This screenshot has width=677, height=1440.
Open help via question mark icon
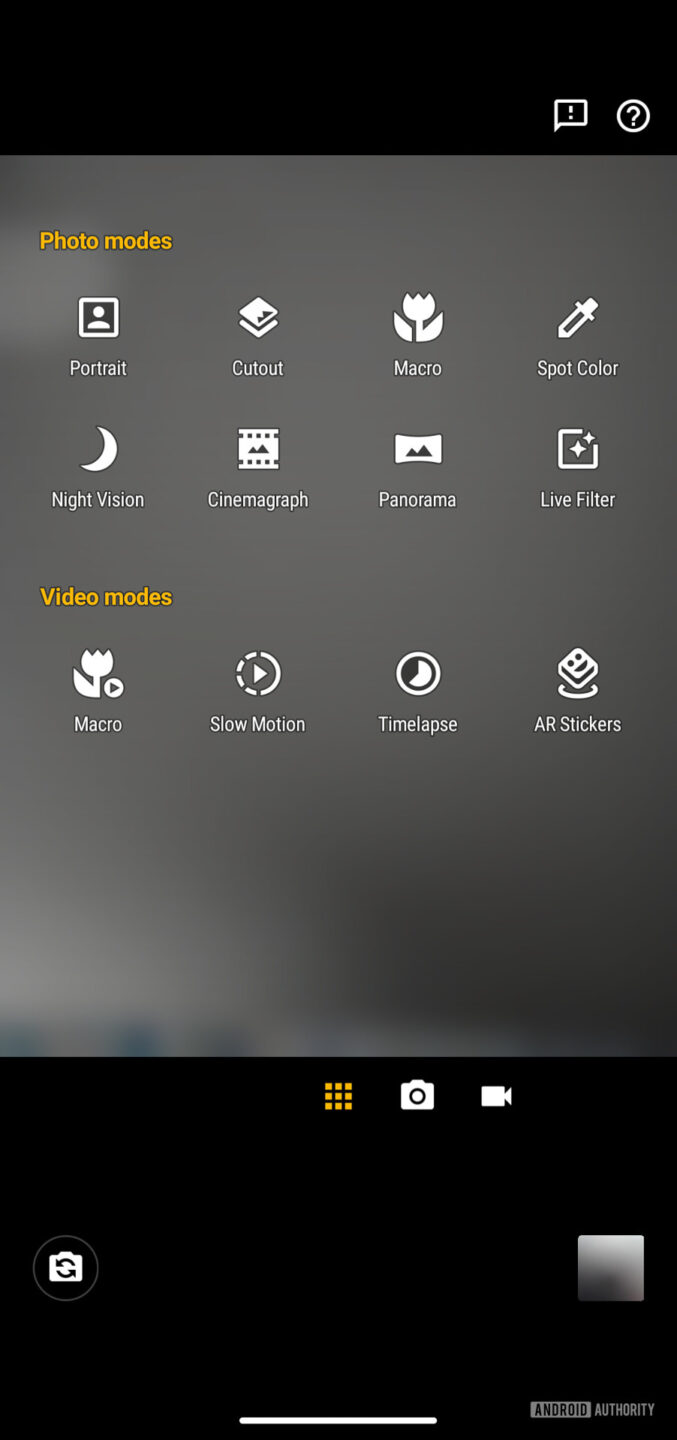(633, 116)
